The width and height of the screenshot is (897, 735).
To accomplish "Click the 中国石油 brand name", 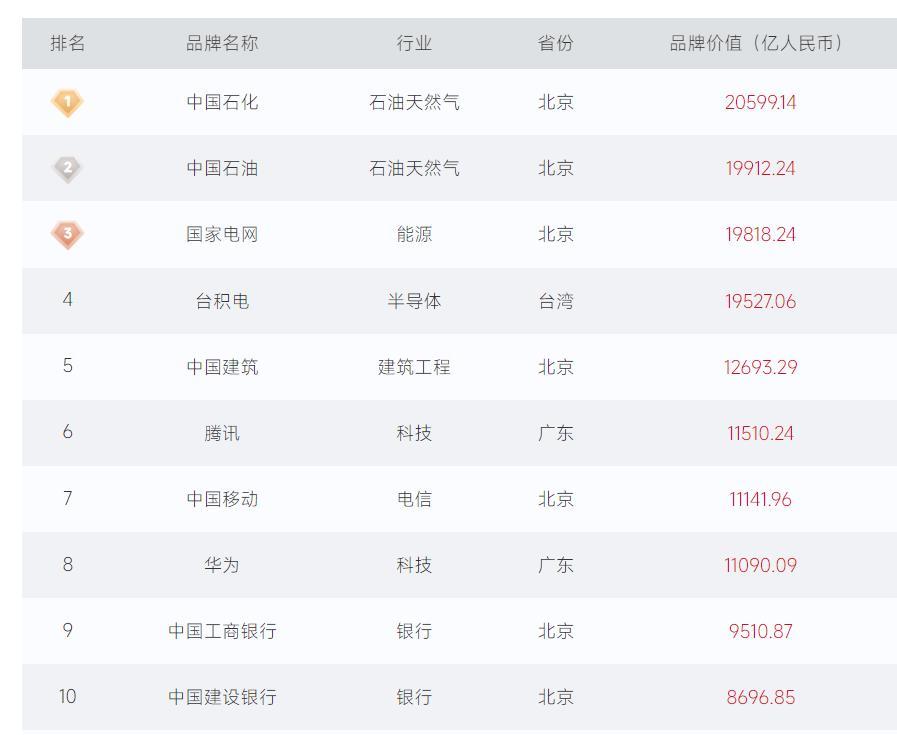I will click(x=222, y=168).
